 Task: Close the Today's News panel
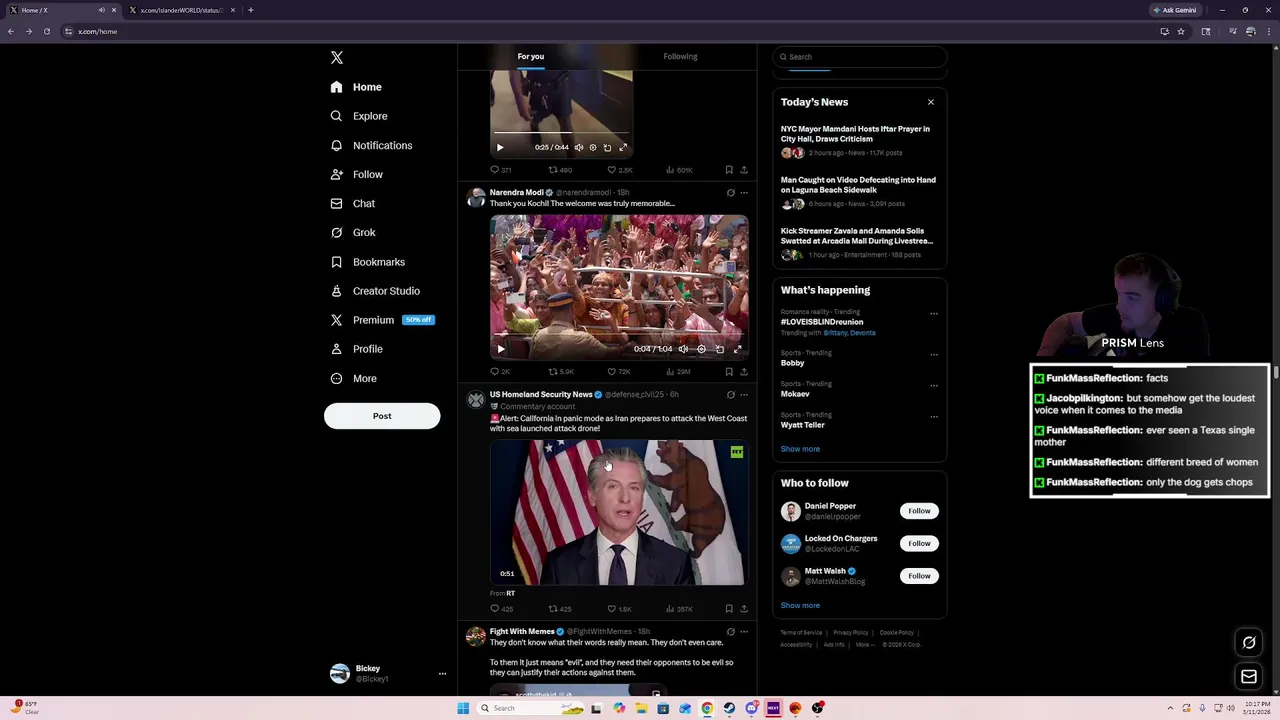click(931, 102)
